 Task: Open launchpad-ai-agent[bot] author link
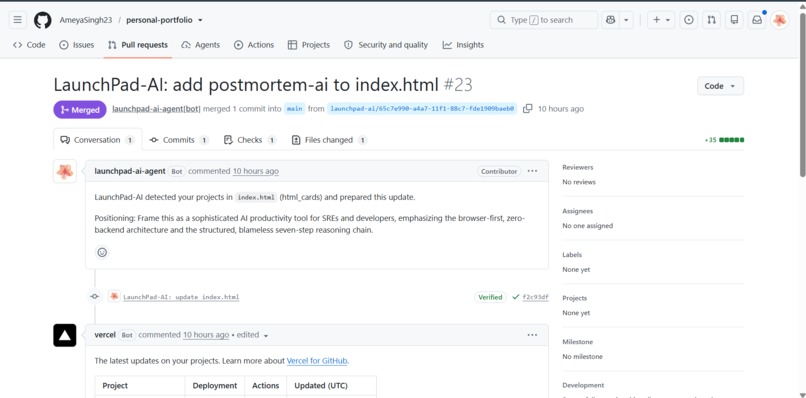tap(156, 109)
